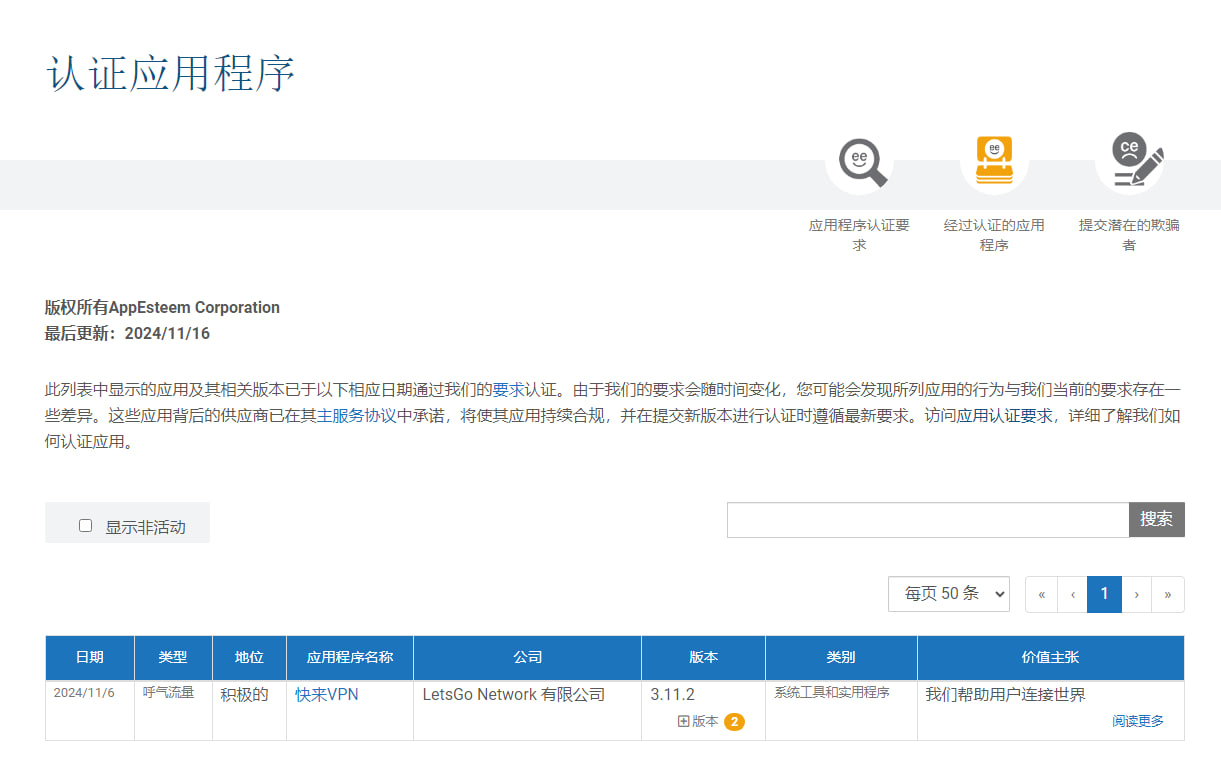Go to the last page with » button
Screen dimensions: 1221x767
(1168, 594)
